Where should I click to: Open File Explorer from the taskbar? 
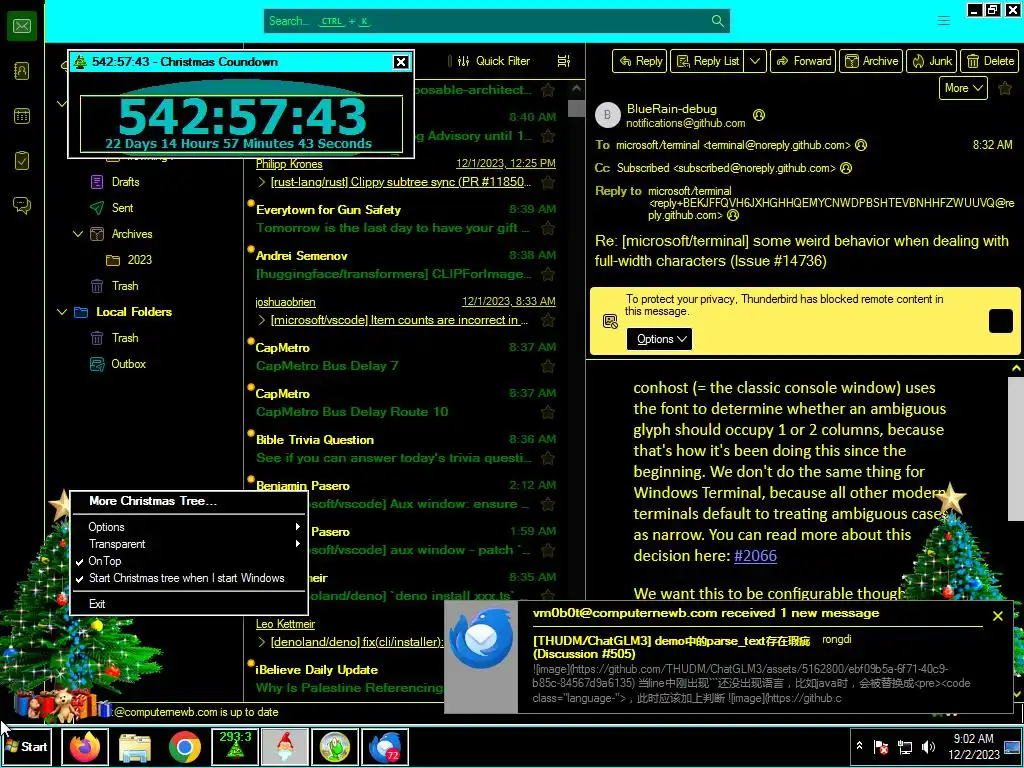(x=135, y=746)
